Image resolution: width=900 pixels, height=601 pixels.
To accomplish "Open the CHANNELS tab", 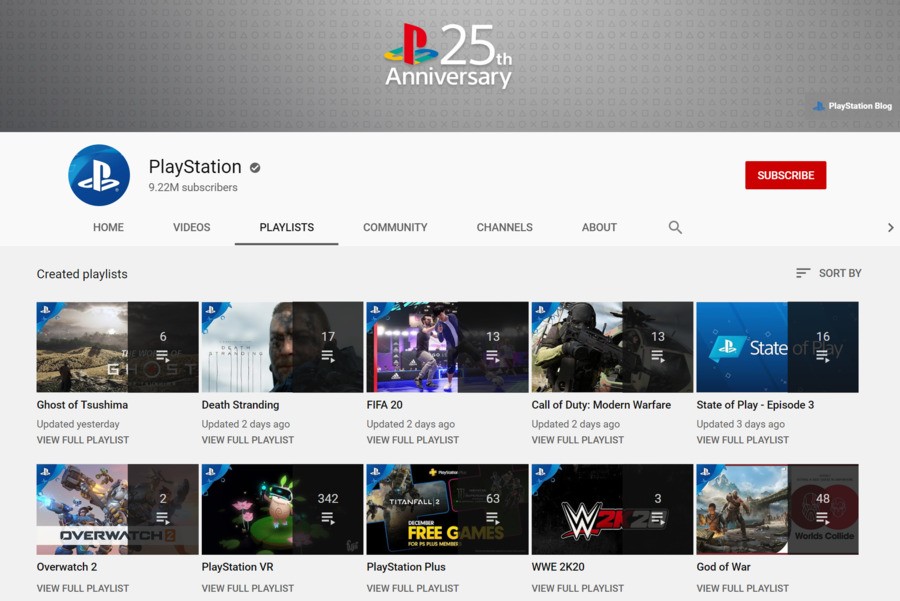I will coord(505,227).
